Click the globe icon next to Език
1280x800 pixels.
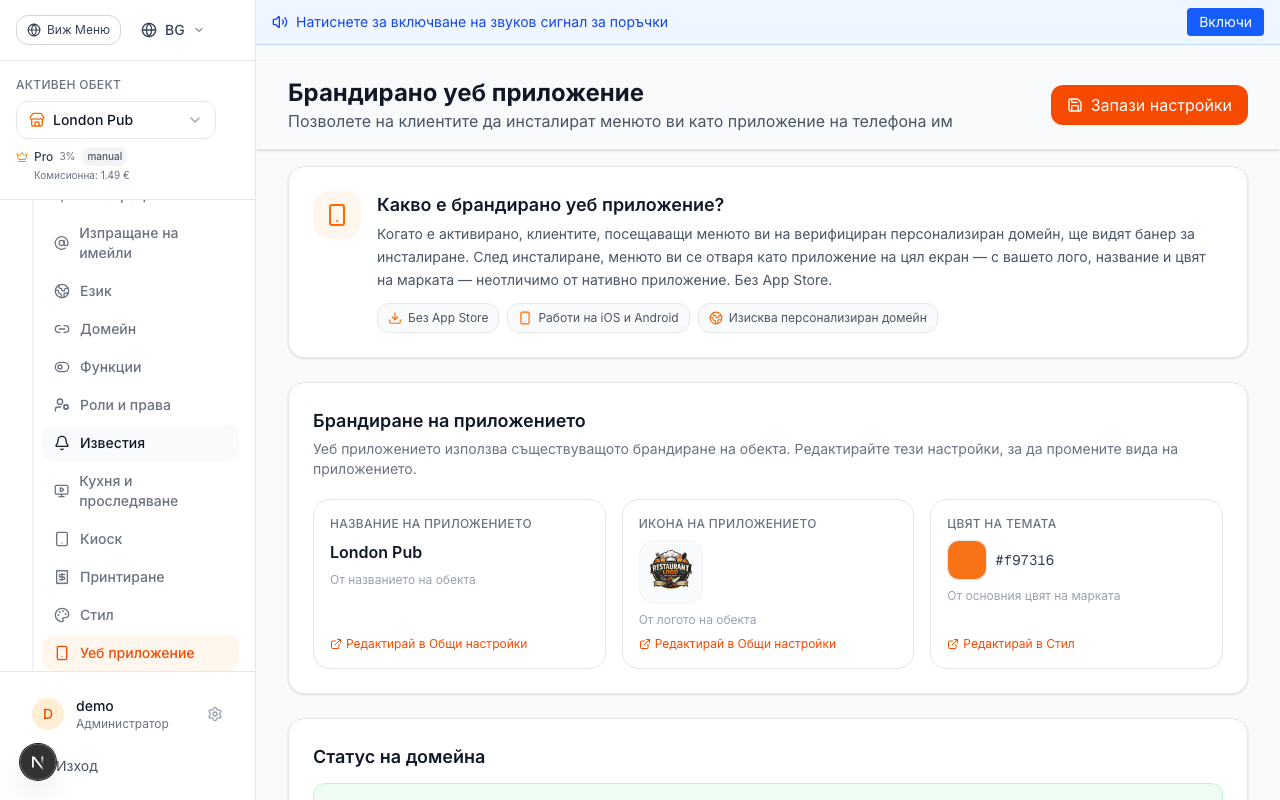[x=62, y=291]
